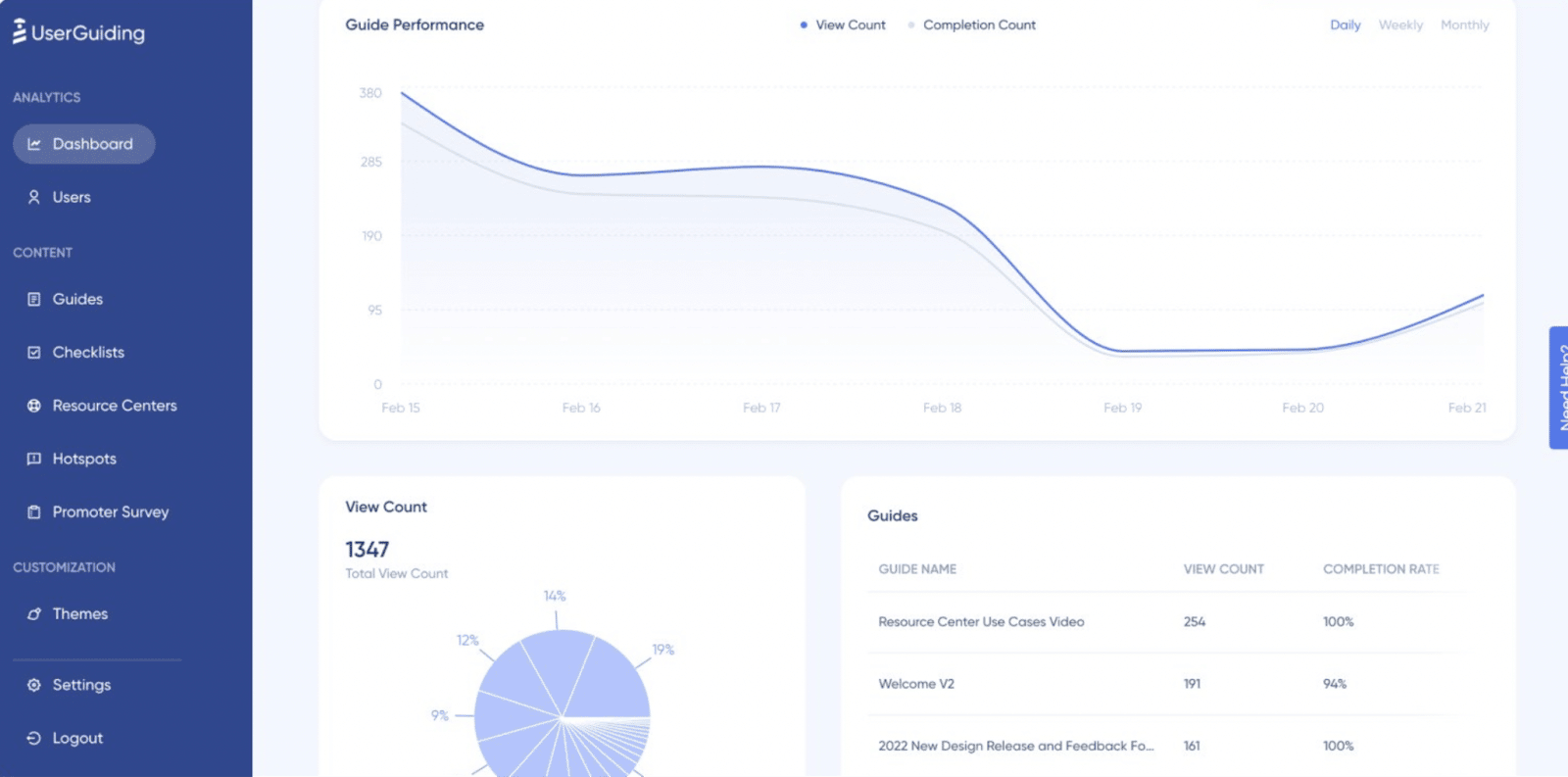
Task: Open Themes customization
Action: [x=80, y=613]
